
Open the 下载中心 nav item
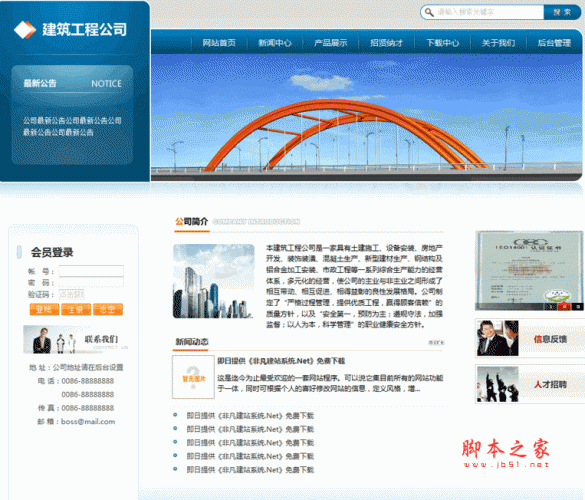tap(442, 43)
